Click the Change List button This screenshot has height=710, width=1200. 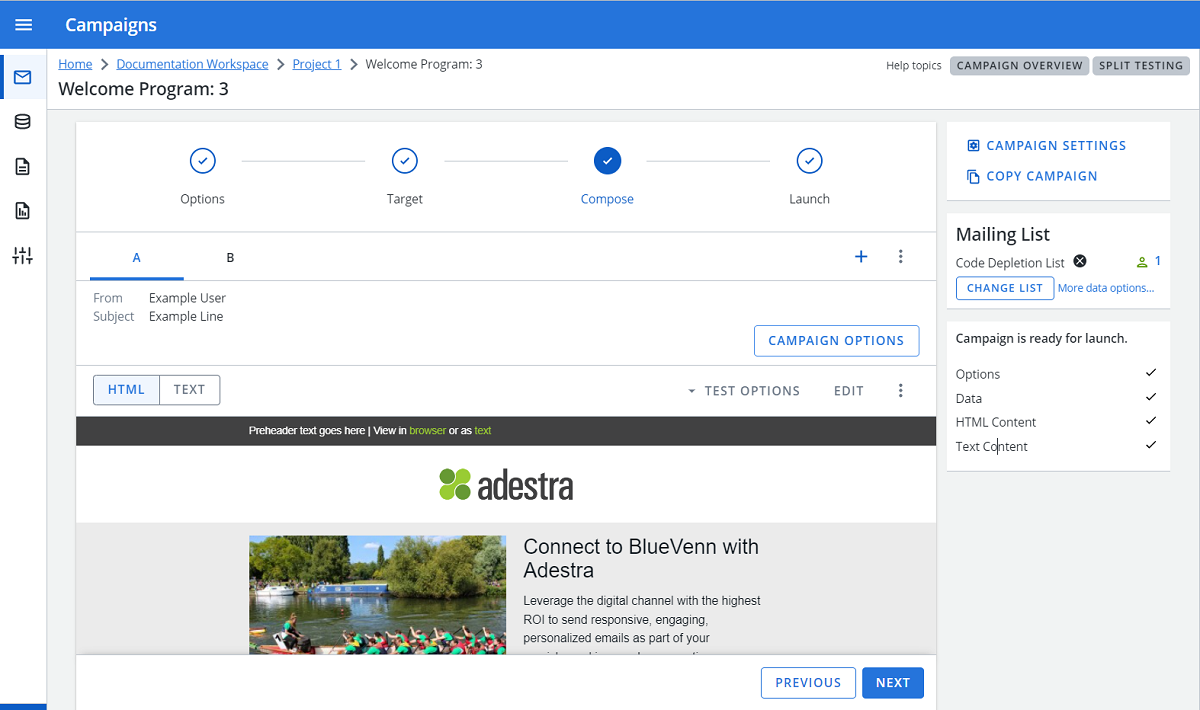1005,288
